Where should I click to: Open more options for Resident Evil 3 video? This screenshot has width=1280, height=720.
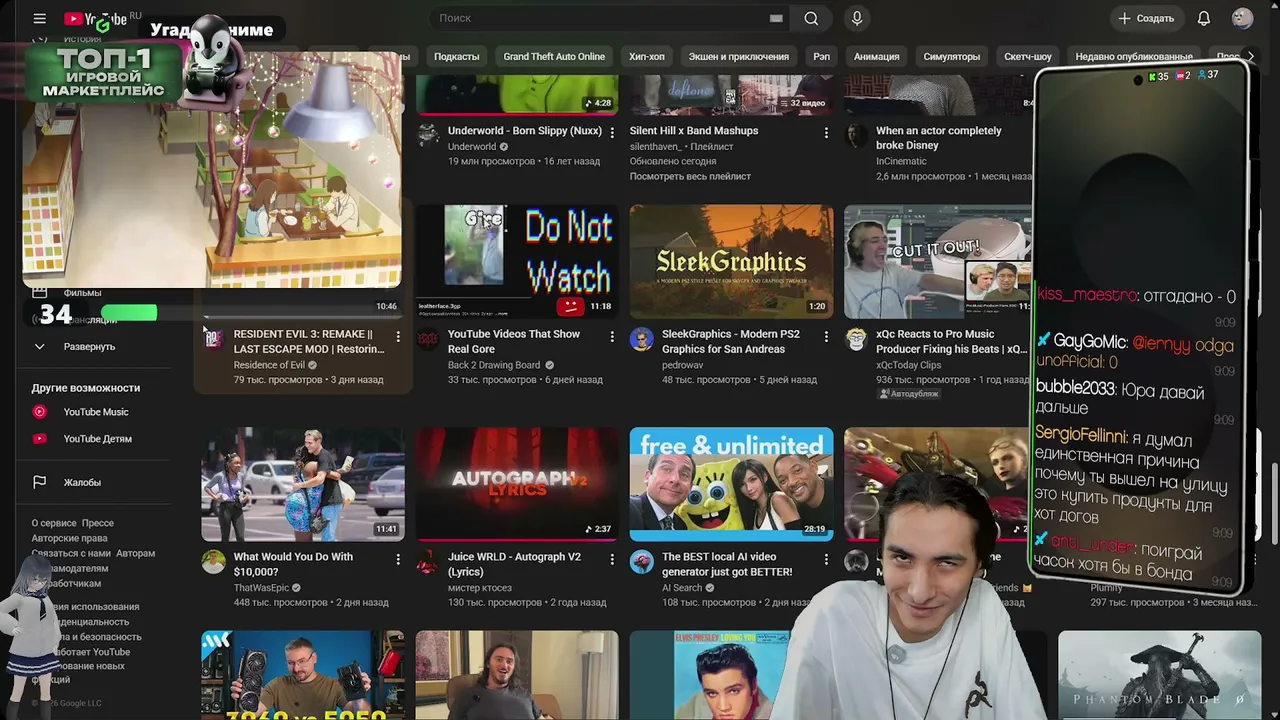398,337
